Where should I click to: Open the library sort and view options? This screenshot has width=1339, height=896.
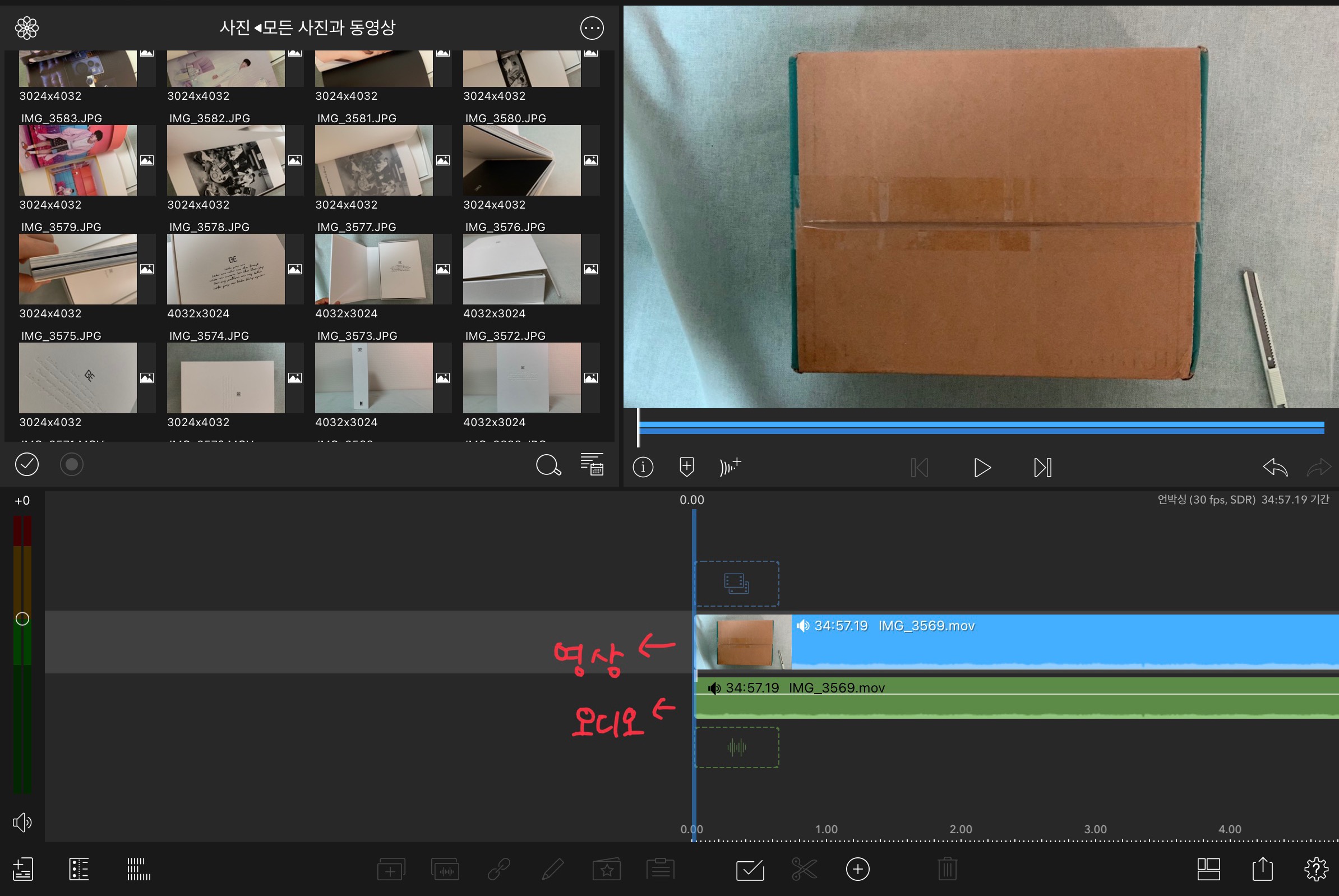pyautogui.click(x=592, y=464)
